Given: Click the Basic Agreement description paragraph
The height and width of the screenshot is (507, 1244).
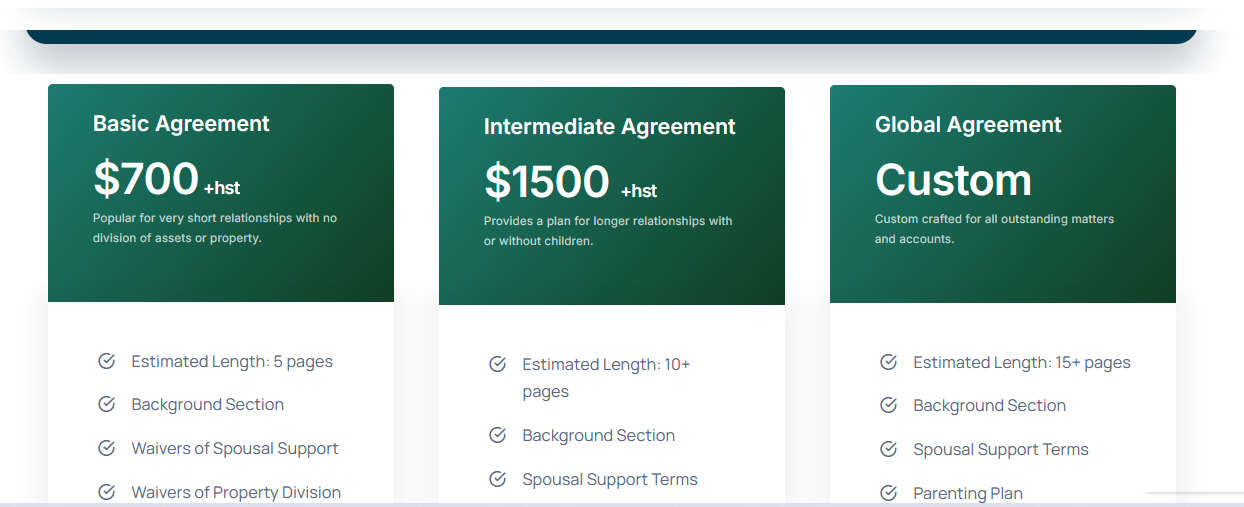Looking at the screenshot, I should click(215, 228).
